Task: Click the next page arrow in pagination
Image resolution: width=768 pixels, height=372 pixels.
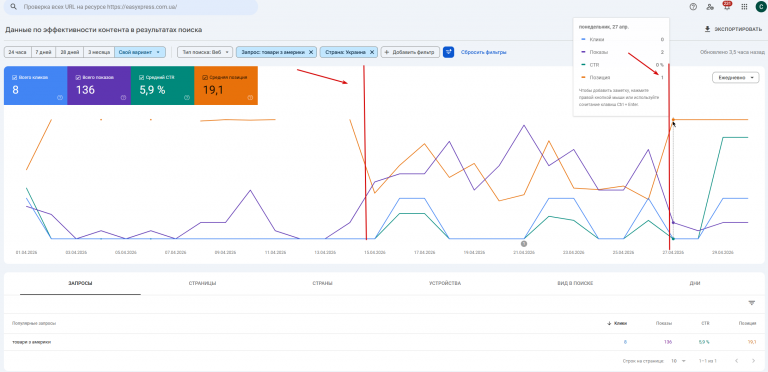Action: pyautogui.click(x=753, y=361)
